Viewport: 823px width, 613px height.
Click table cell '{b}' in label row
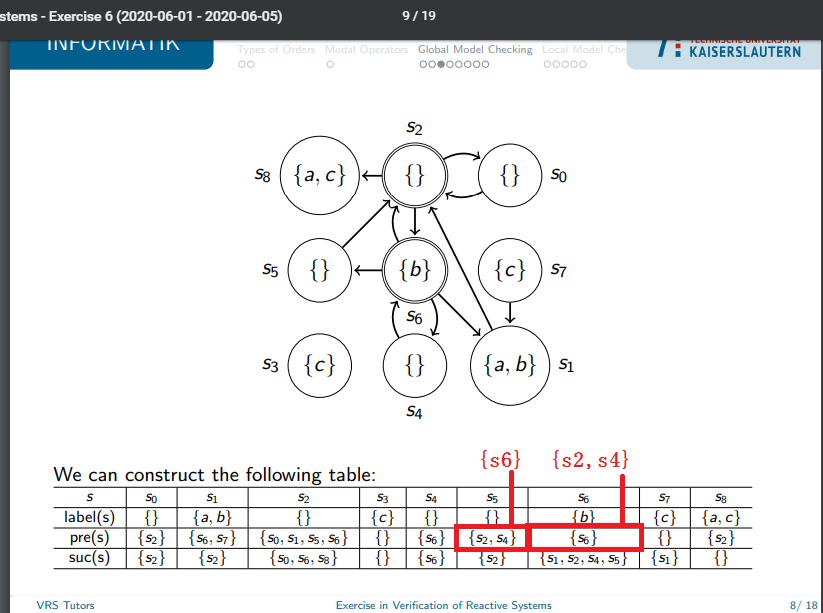[583, 518]
